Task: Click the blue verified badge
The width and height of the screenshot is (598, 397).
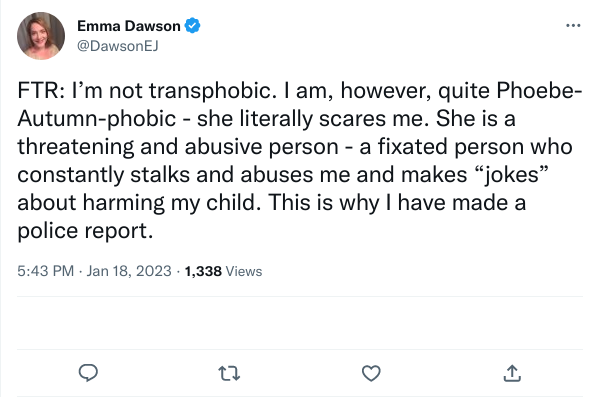Action: (x=193, y=26)
